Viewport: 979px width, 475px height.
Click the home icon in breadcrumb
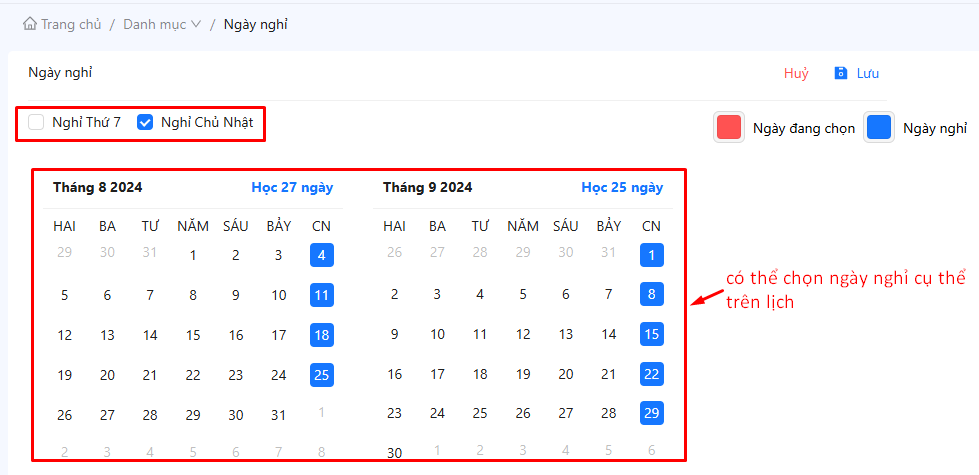[30, 24]
